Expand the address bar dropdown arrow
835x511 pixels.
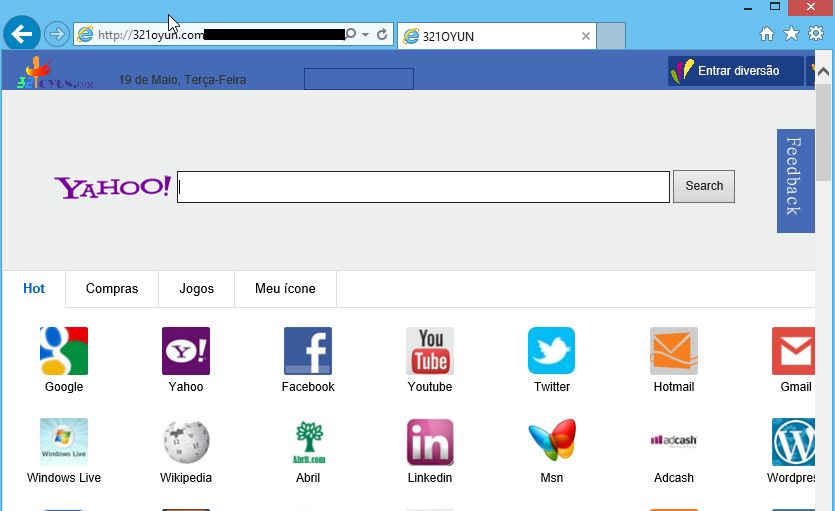click(365, 35)
